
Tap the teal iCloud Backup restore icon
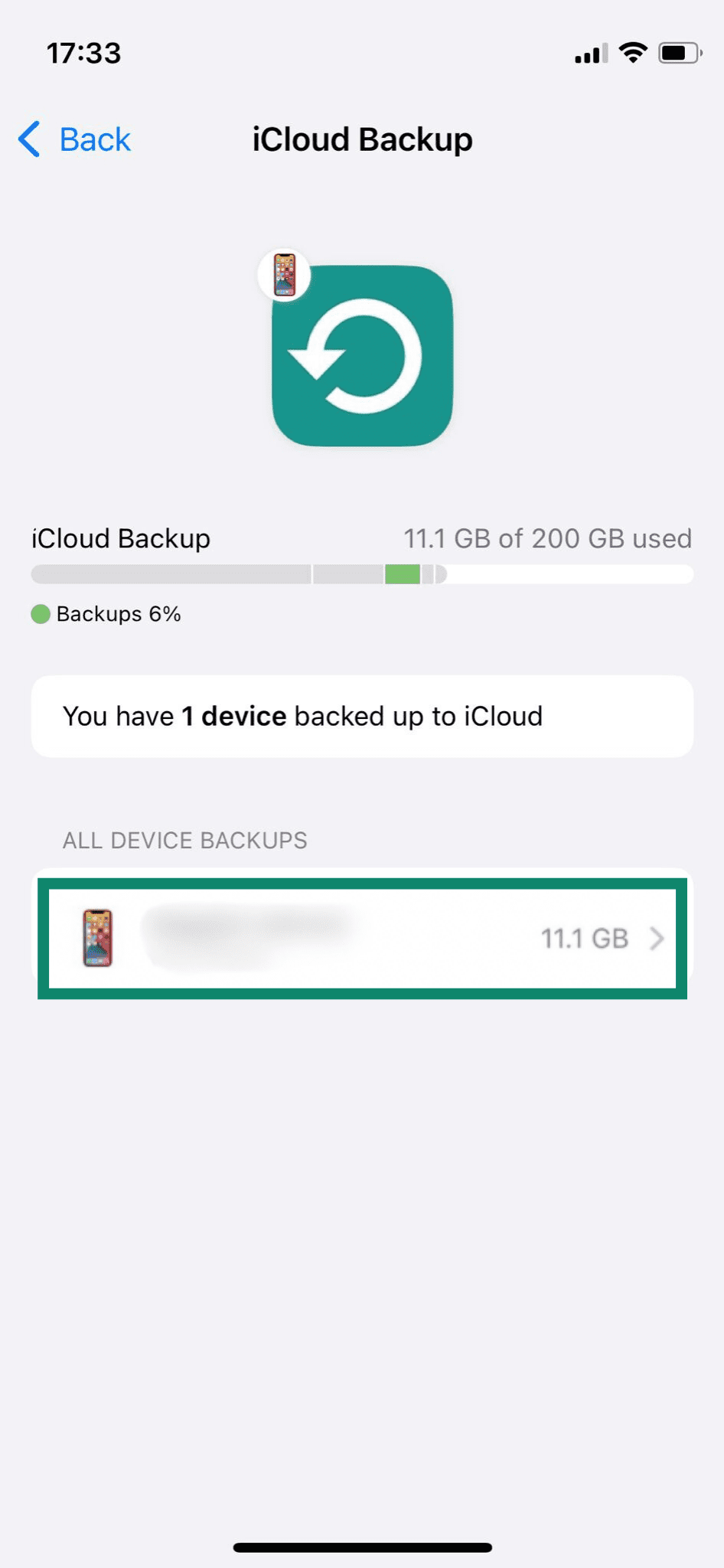point(361,356)
